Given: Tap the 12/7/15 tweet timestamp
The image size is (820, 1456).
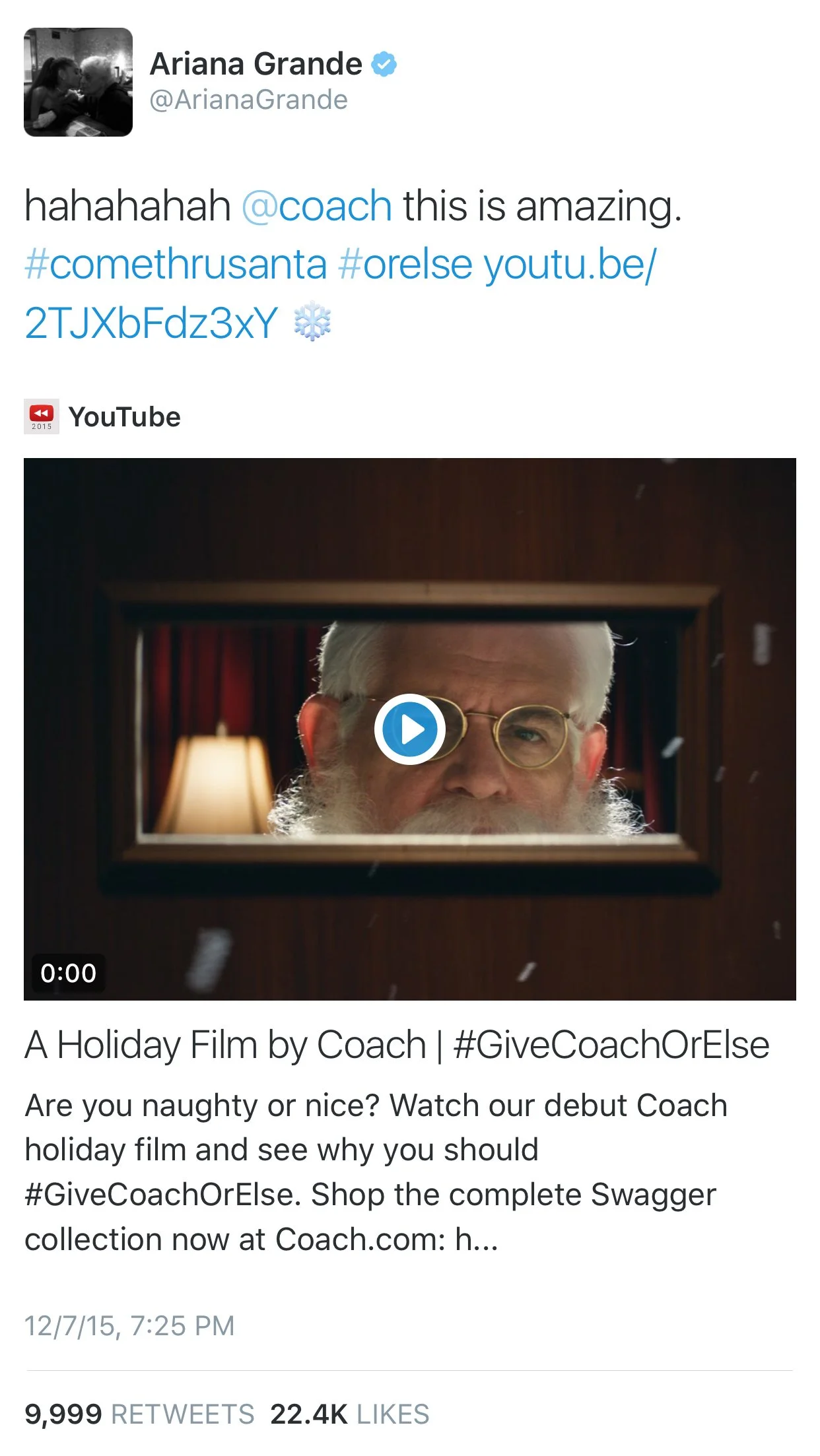Looking at the screenshot, I should click(x=129, y=1325).
